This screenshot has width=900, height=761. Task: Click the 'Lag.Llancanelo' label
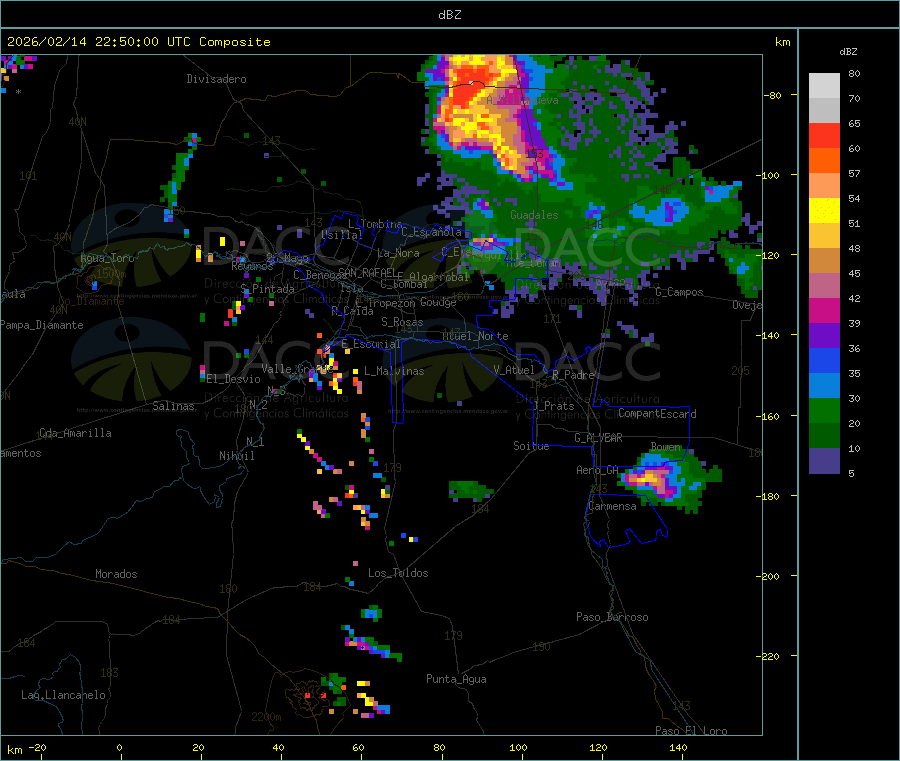[63, 695]
